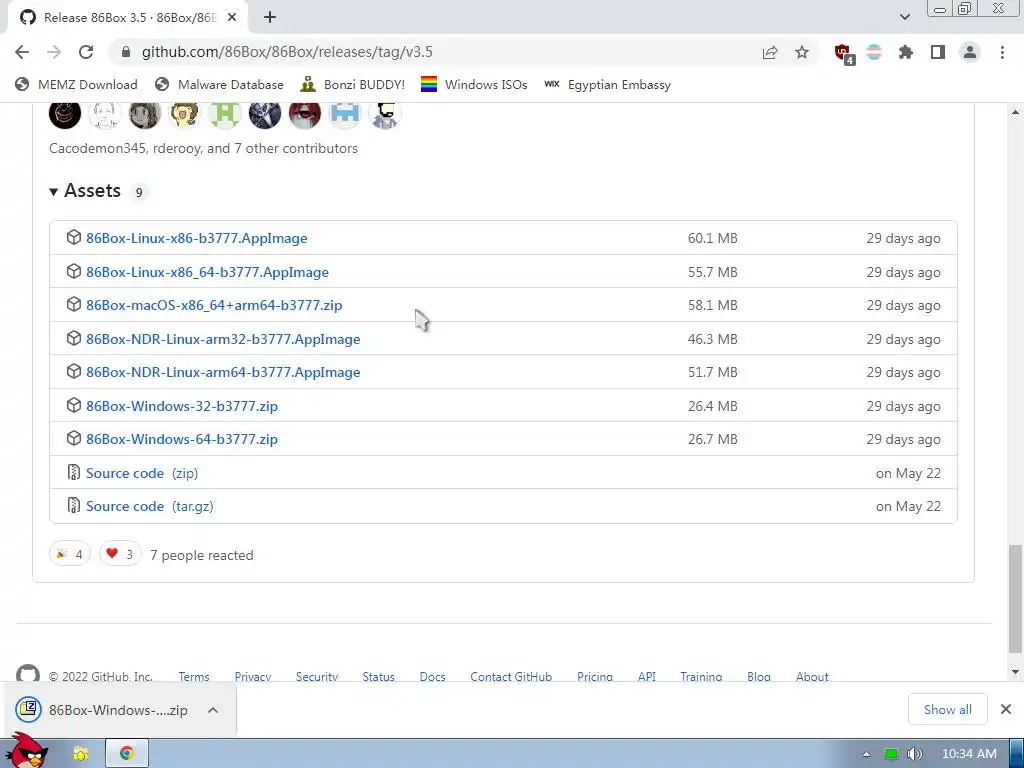
Task: Open the Bonzi BUDDY! bookmark
Action: [x=353, y=85]
